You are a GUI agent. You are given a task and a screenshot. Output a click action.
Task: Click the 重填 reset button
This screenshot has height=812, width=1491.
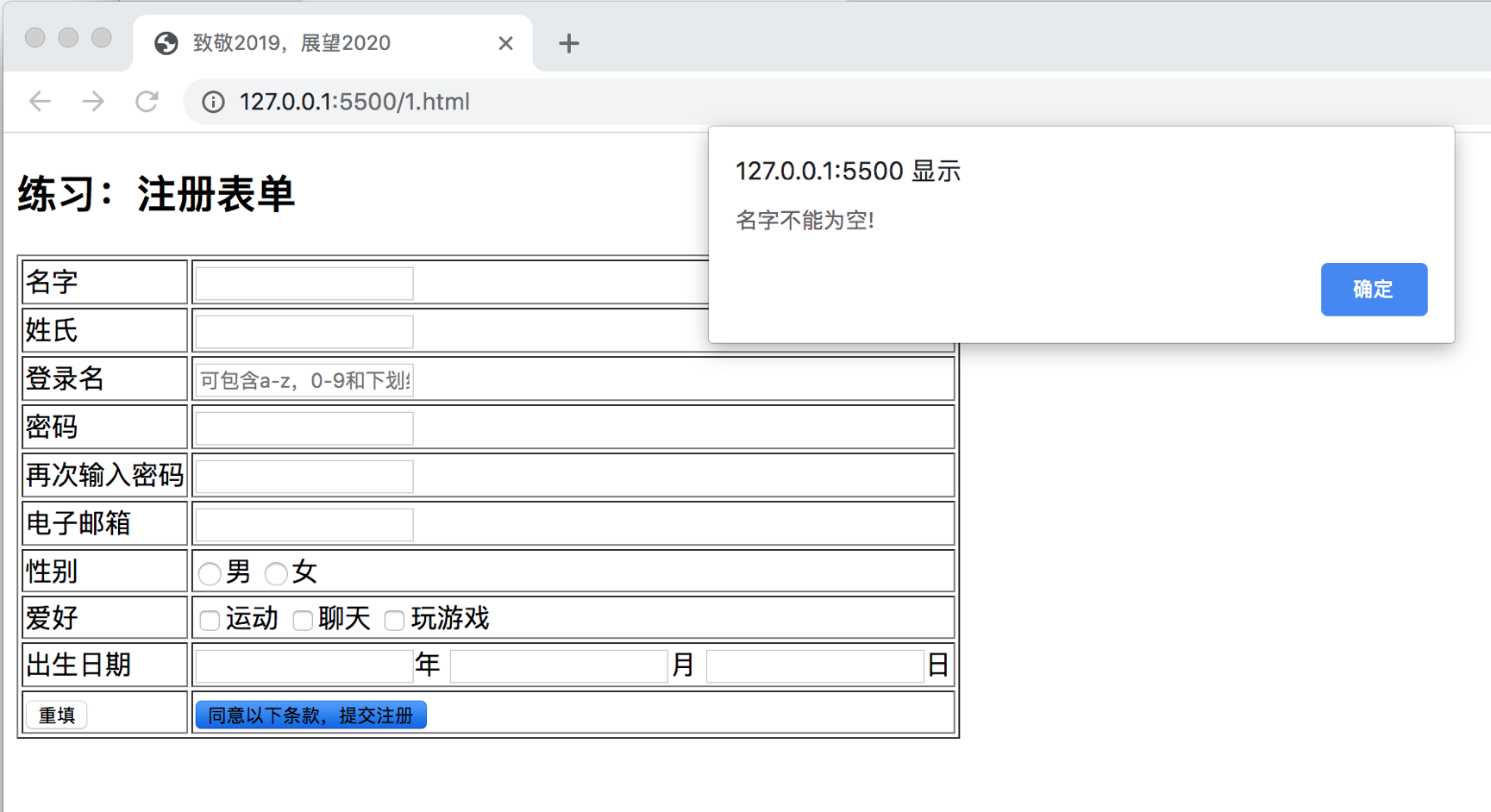coord(57,715)
